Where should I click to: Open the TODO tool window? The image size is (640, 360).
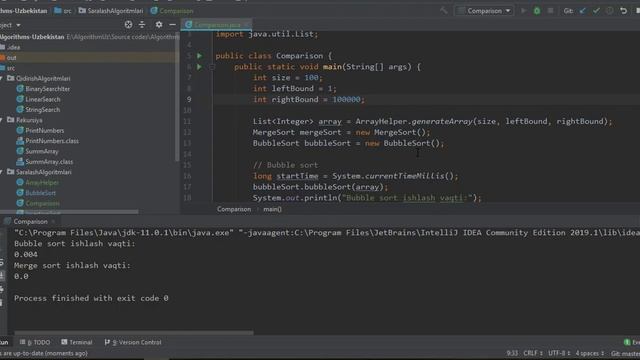35,342
